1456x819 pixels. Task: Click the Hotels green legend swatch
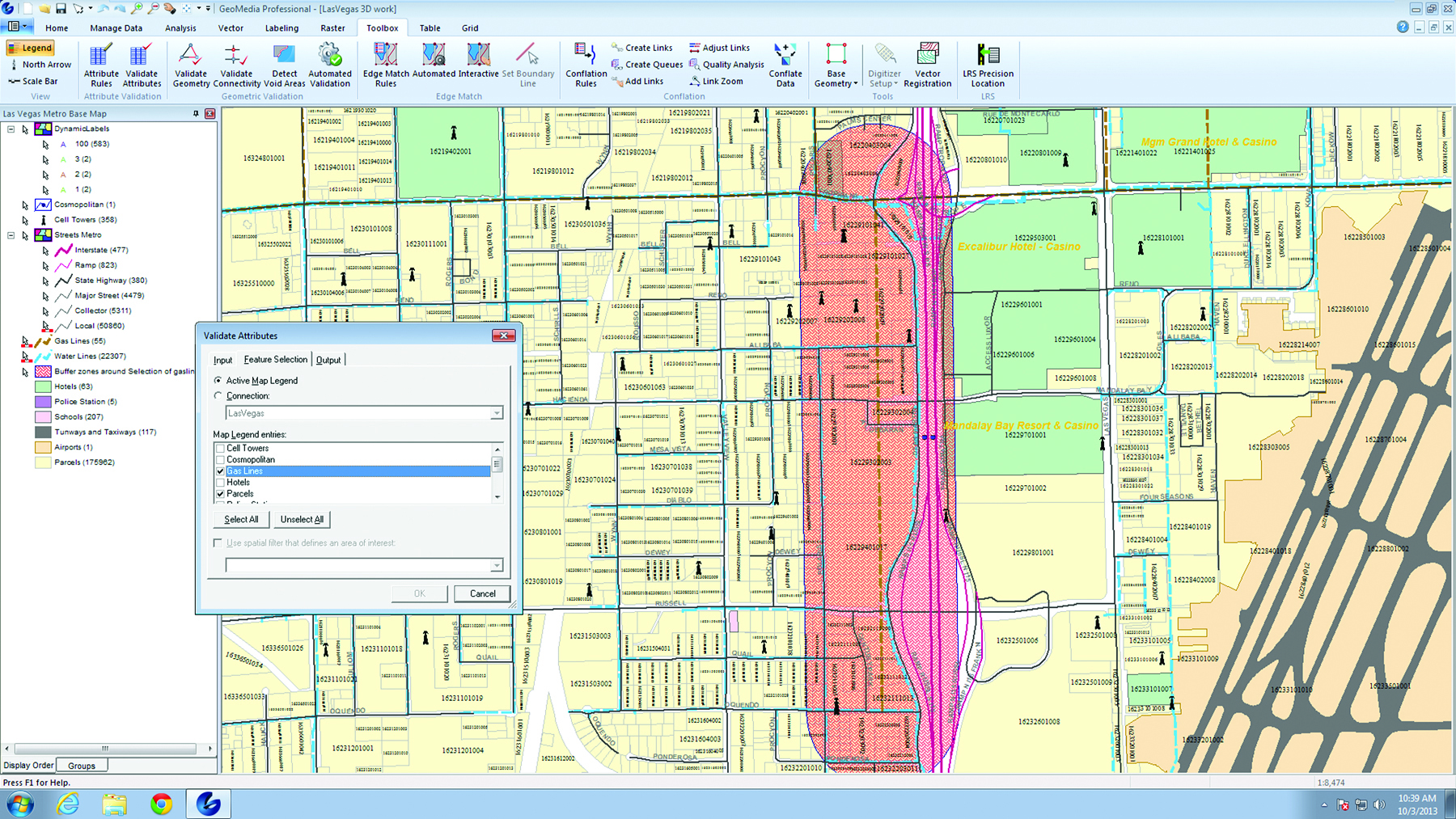[43, 386]
